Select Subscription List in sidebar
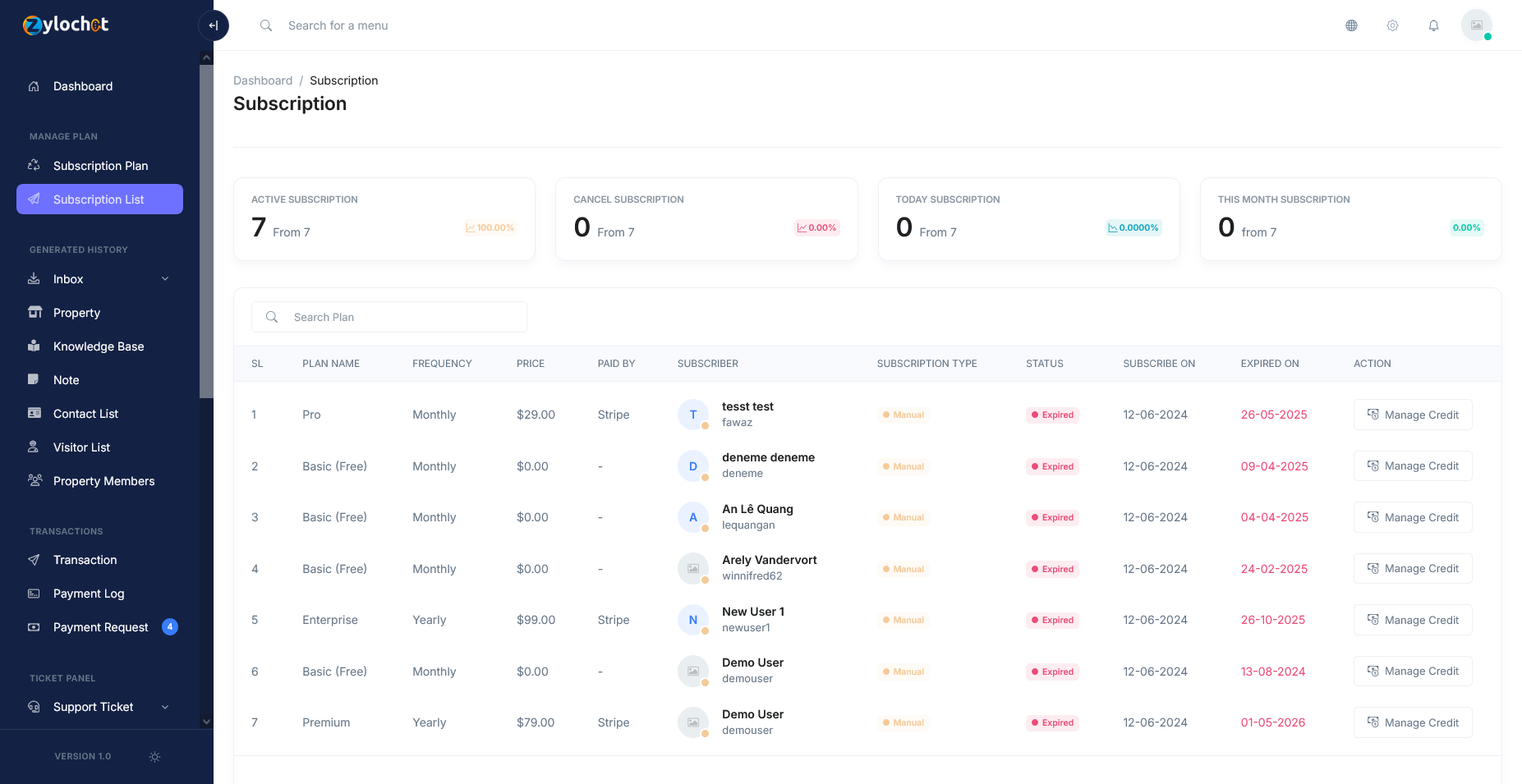Screen dimensions: 1522x784 coord(99,199)
